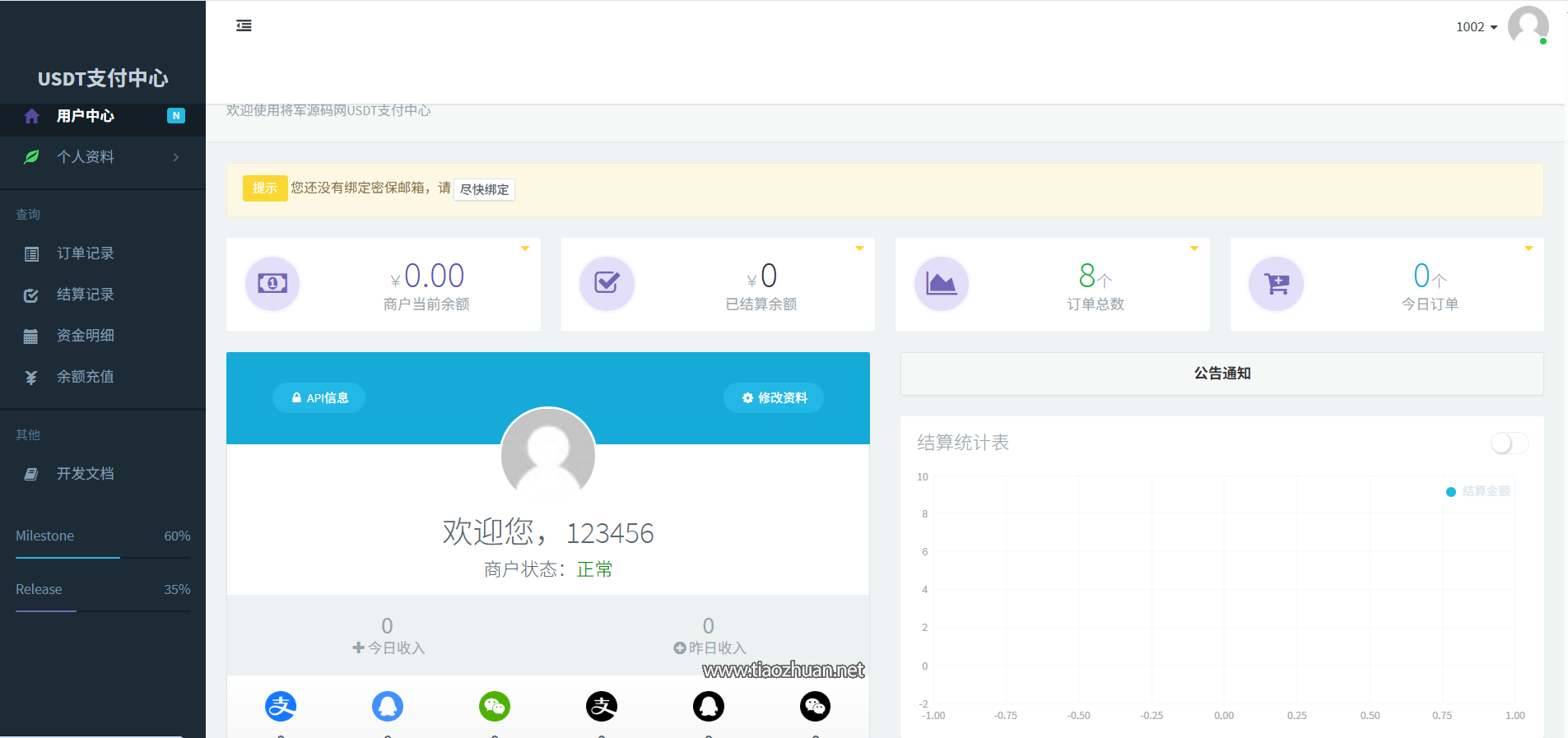Expand the 个人资料 sidebar submenu

point(102,157)
